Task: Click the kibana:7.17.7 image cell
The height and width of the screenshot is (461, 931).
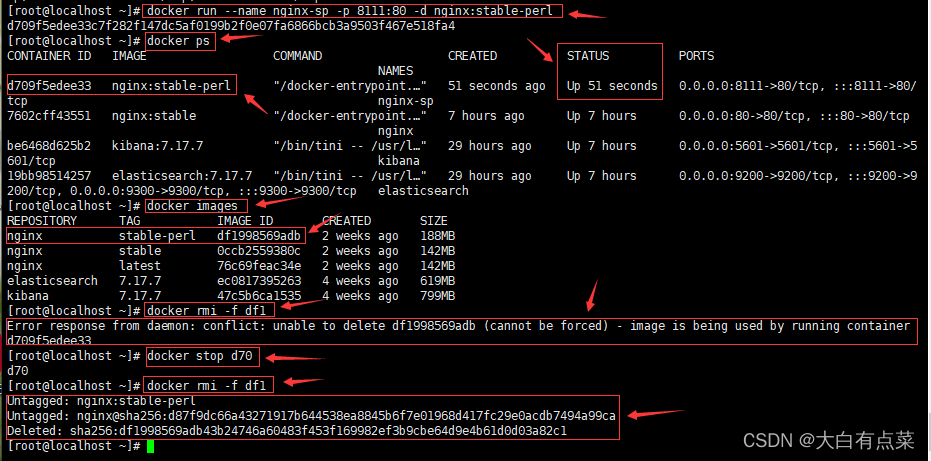Action: (157, 146)
